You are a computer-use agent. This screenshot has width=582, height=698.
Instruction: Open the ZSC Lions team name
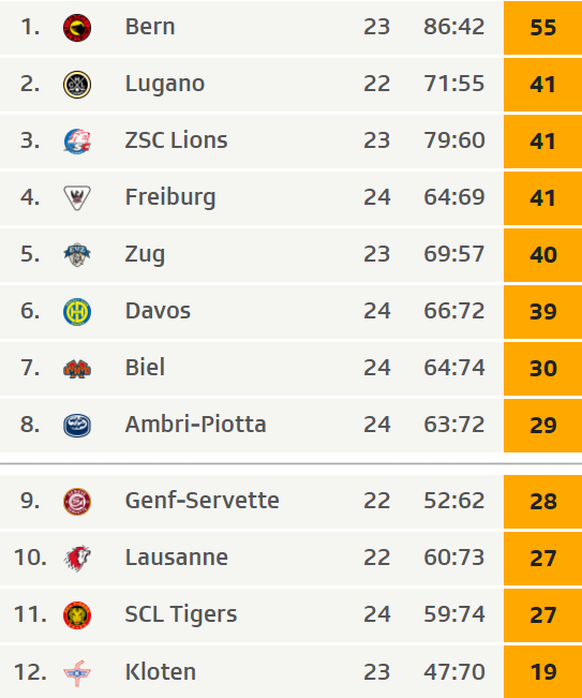coord(176,140)
